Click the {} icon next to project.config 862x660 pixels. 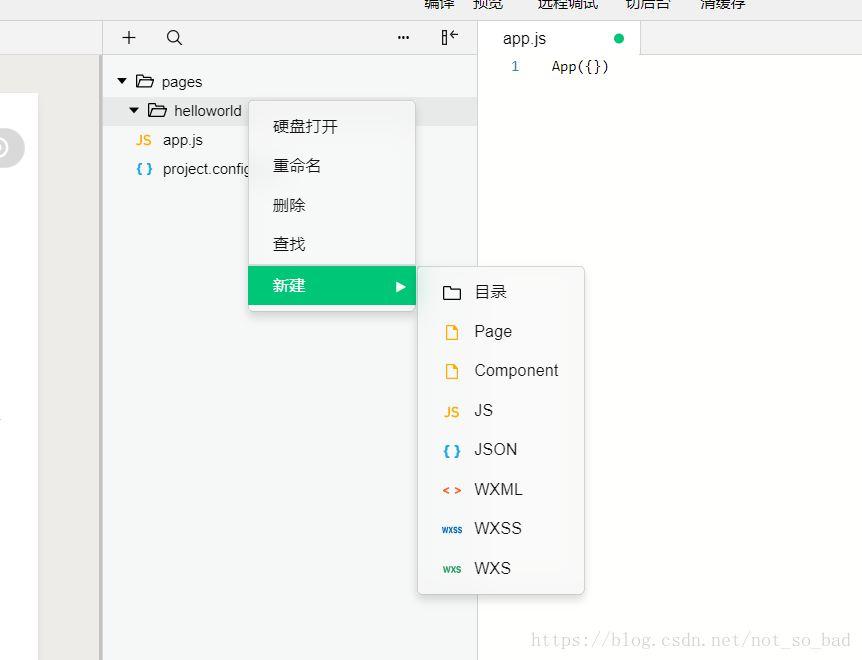tap(146, 169)
